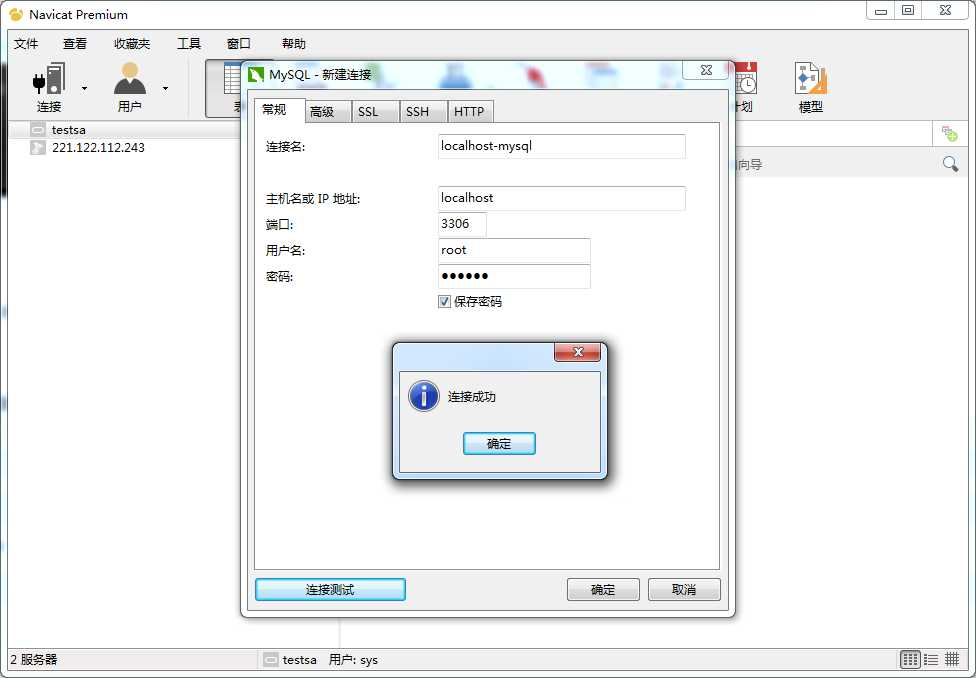Click the Connection plug icon in toolbar

click(x=49, y=79)
